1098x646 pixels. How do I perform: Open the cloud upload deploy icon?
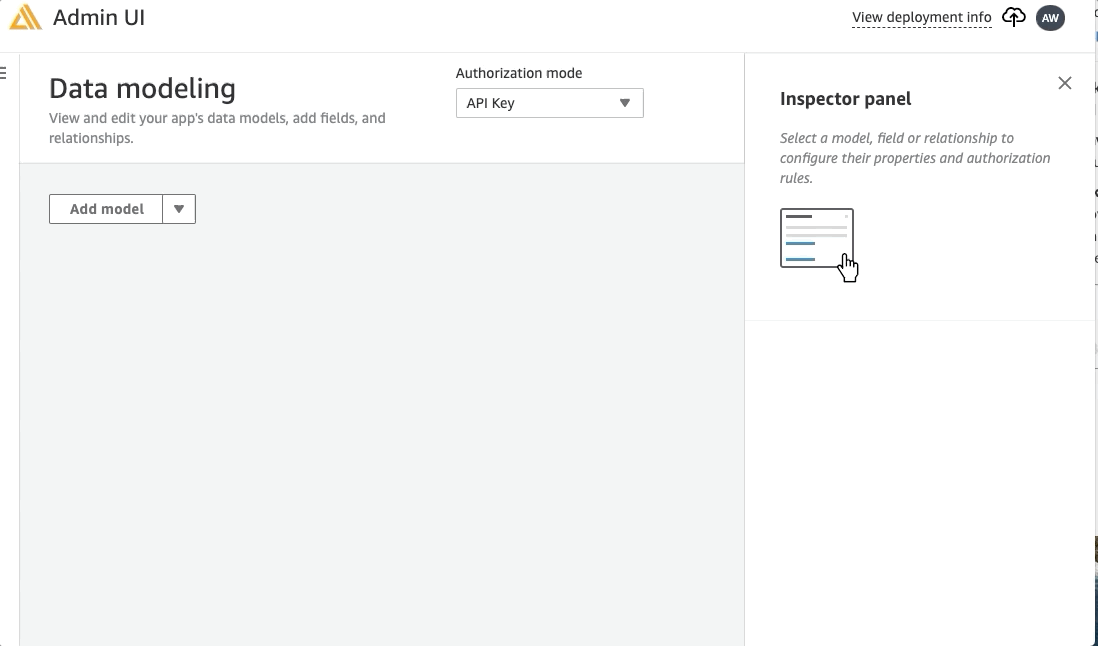click(x=1013, y=17)
